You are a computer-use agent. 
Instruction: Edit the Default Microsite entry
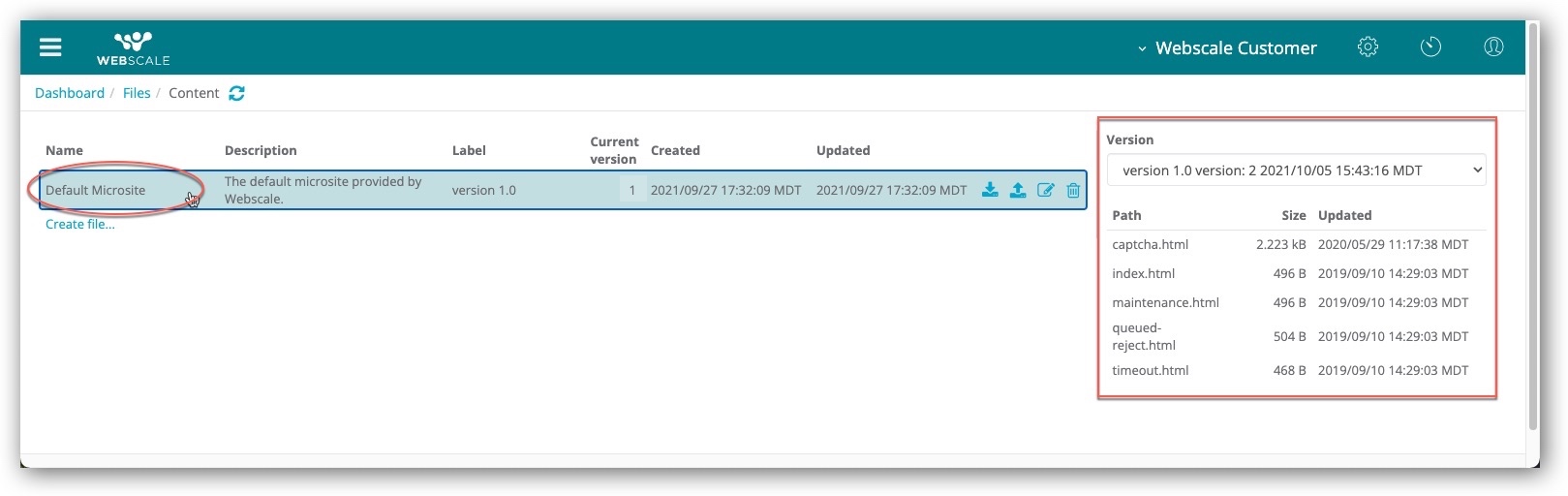tap(1046, 190)
